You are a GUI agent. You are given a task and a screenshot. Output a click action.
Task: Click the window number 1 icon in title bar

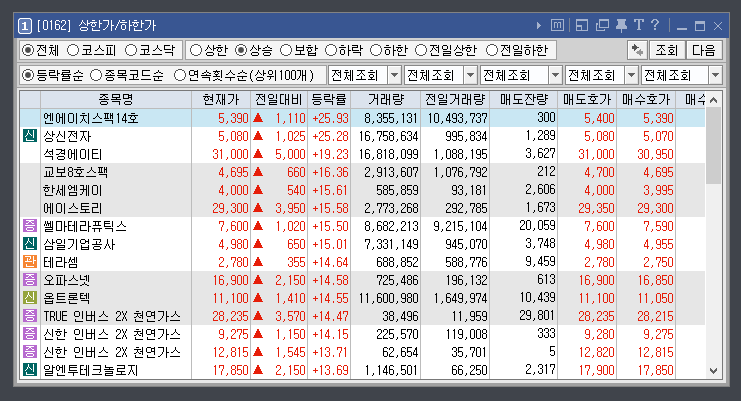pyautogui.click(x=25, y=26)
